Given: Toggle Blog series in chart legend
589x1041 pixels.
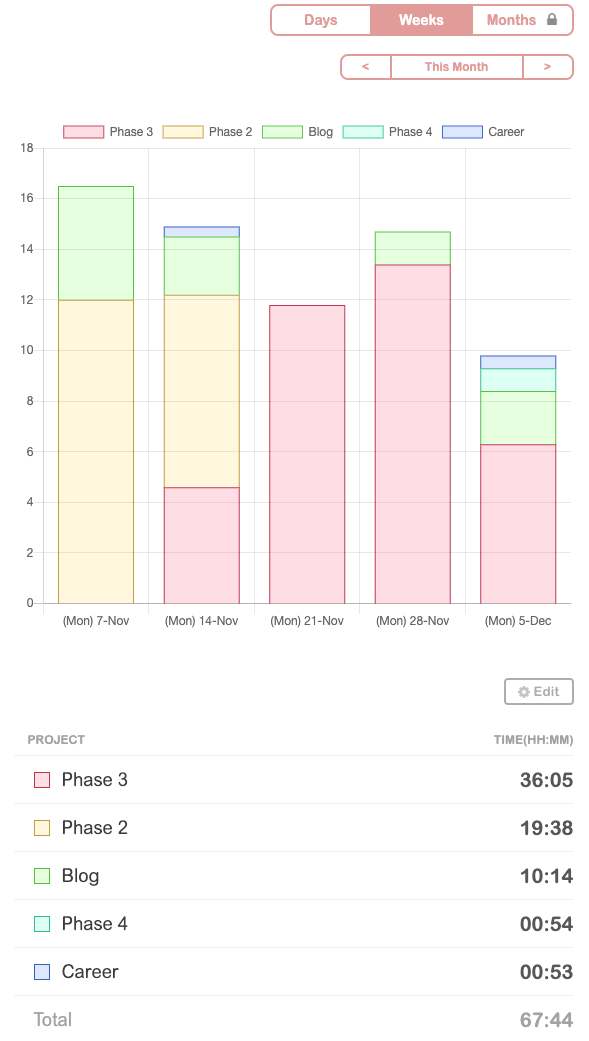Looking at the screenshot, I should click(x=297, y=131).
